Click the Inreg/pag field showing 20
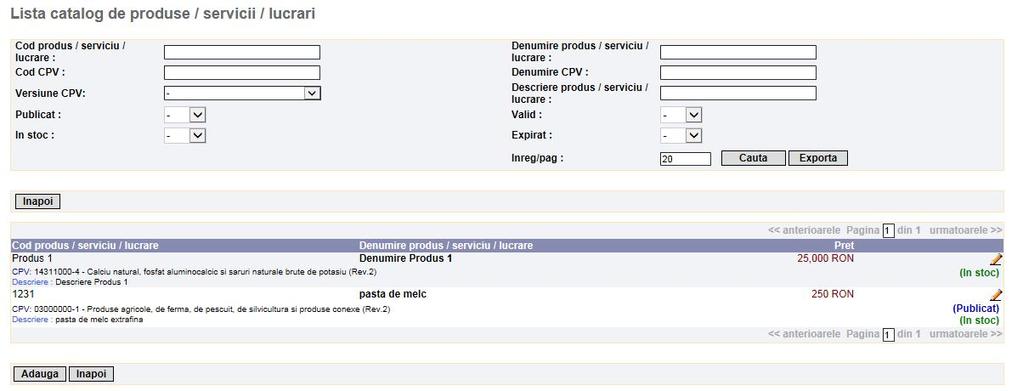This screenshot has height=391, width=1023. [685, 159]
